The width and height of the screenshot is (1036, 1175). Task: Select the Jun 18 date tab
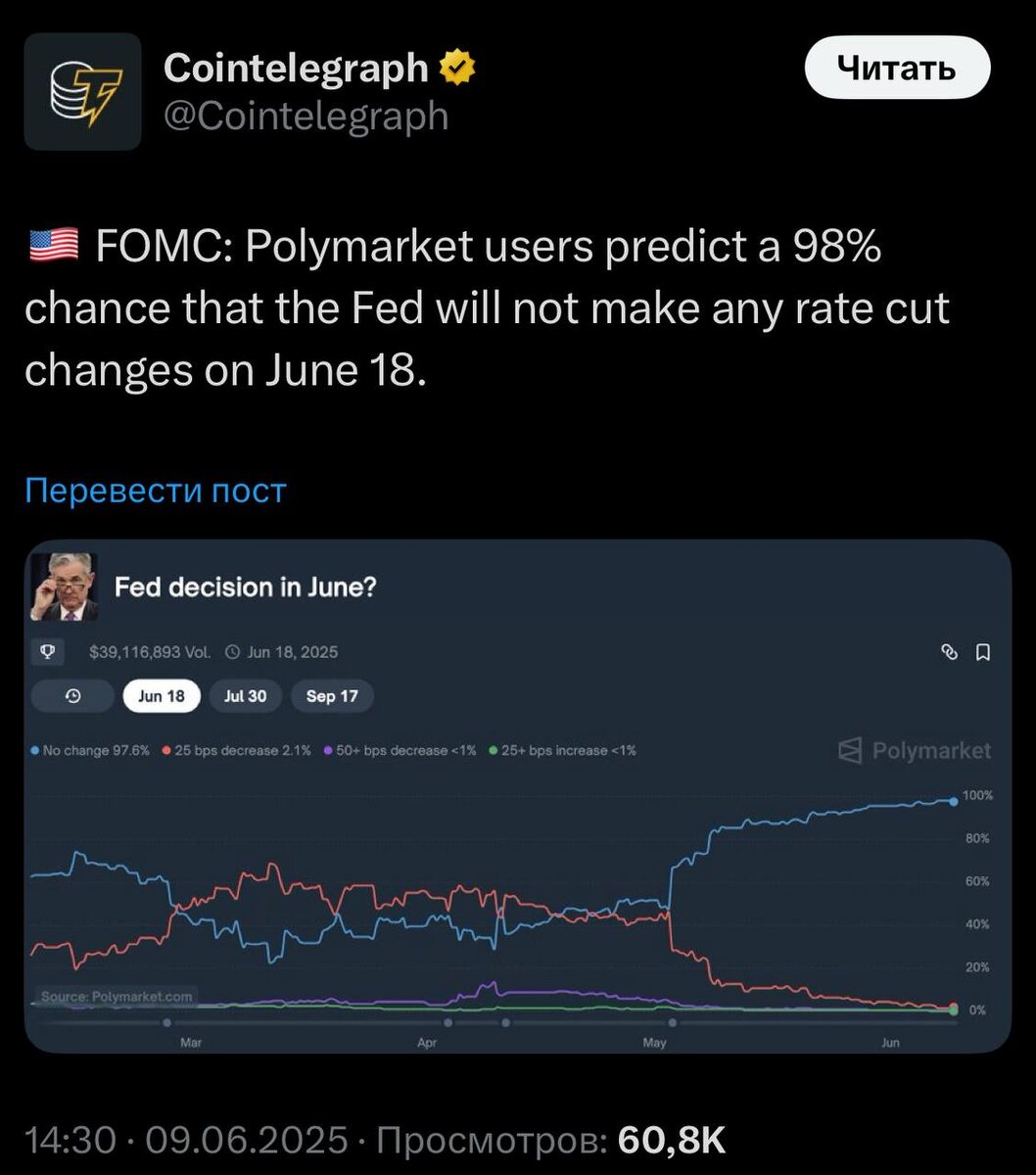pos(162,696)
